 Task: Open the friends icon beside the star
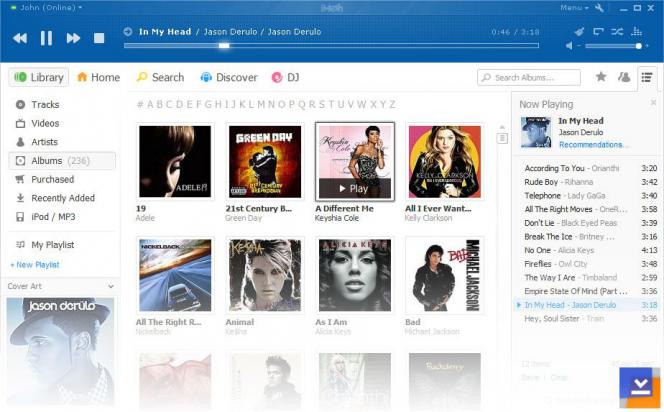(624, 77)
